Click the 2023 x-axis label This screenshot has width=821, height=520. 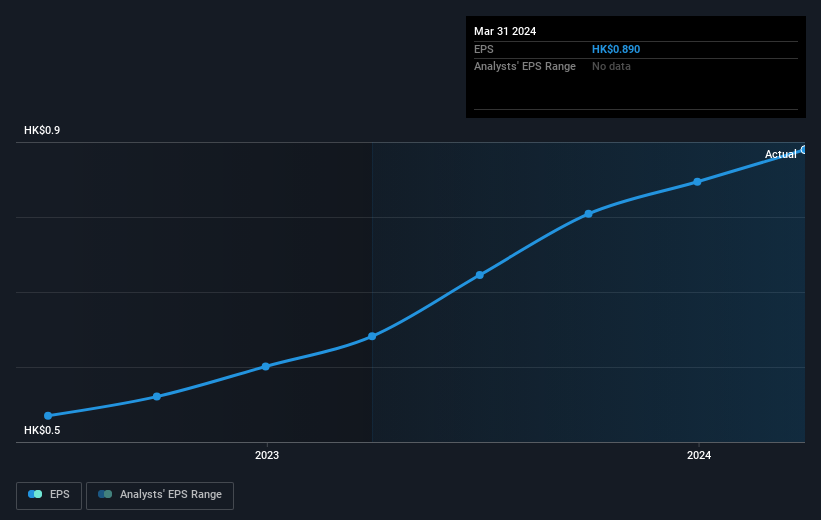click(267, 456)
